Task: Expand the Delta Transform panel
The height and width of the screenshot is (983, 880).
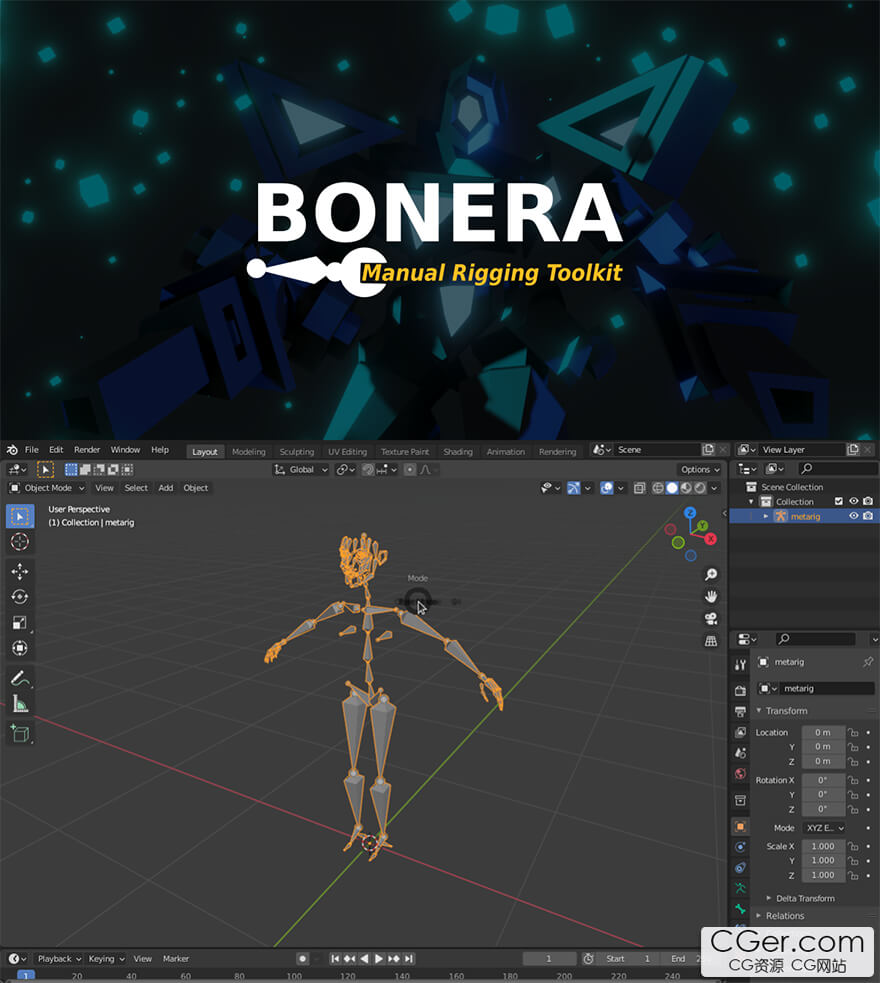Action: (769, 898)
